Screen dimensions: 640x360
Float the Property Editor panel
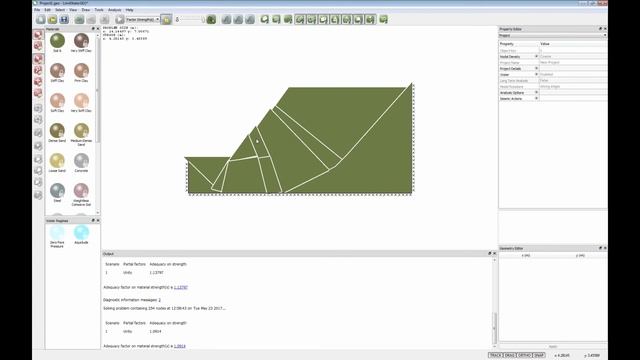pyautogui.click(x=600, y=29)
